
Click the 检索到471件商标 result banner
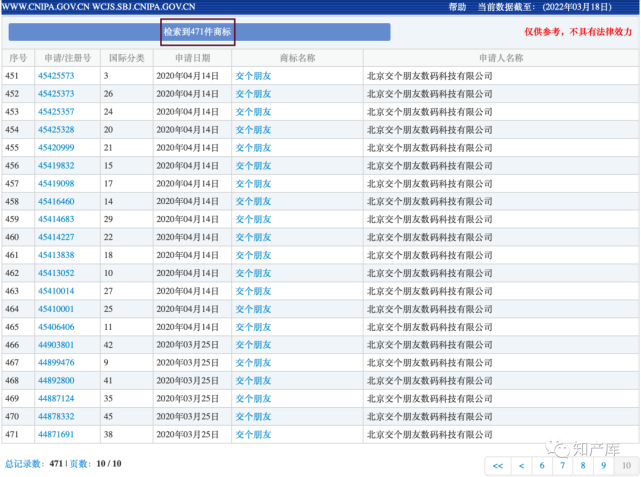(197, 32)
